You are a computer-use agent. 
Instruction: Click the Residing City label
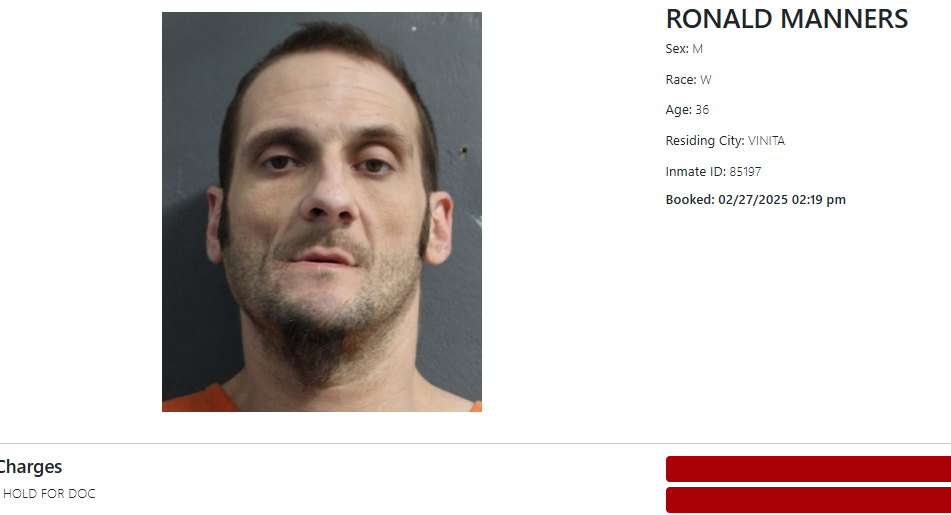(x=705, y=141)
